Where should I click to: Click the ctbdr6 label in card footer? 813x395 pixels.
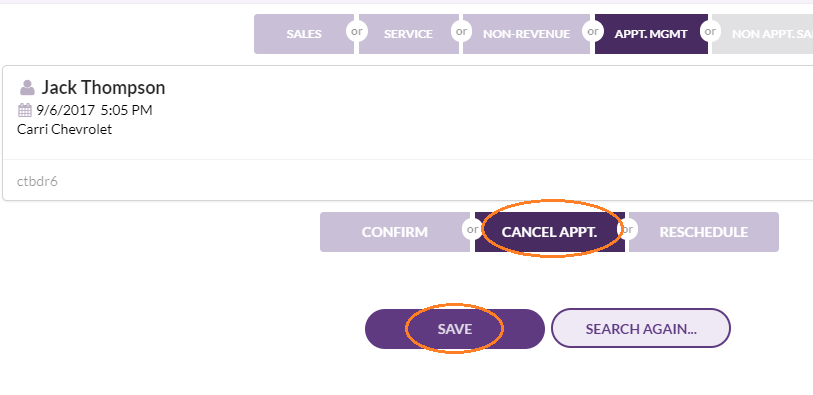click(x=37, y=181)
